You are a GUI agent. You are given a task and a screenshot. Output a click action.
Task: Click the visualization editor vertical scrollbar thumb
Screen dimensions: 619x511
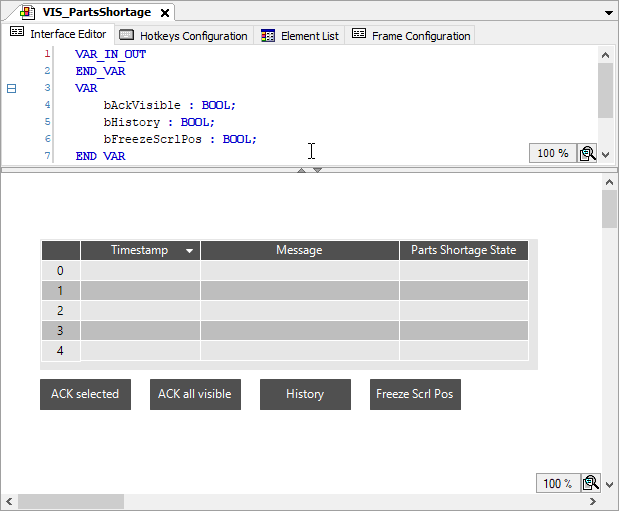click(x=609, y=209)
